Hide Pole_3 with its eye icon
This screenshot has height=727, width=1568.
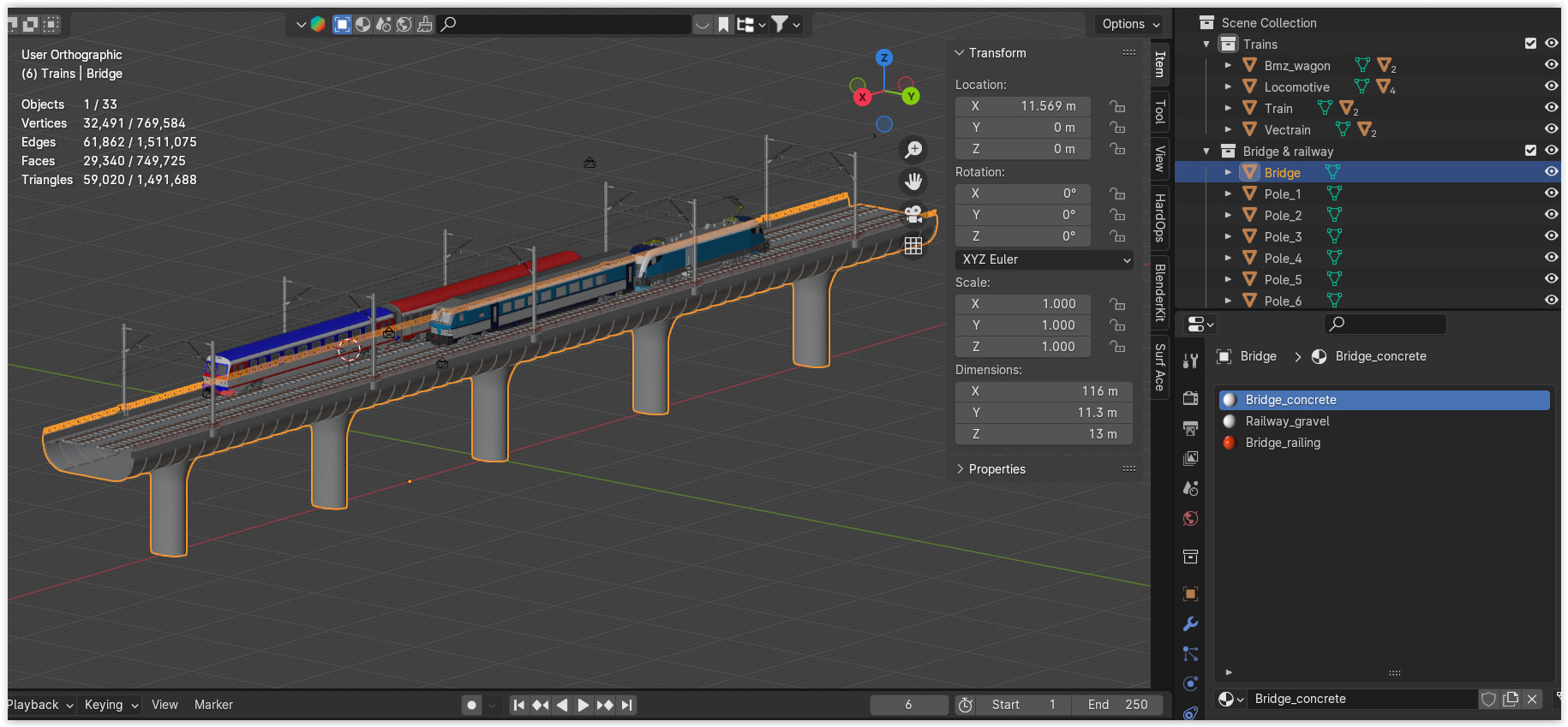(x=1551, y=236)
